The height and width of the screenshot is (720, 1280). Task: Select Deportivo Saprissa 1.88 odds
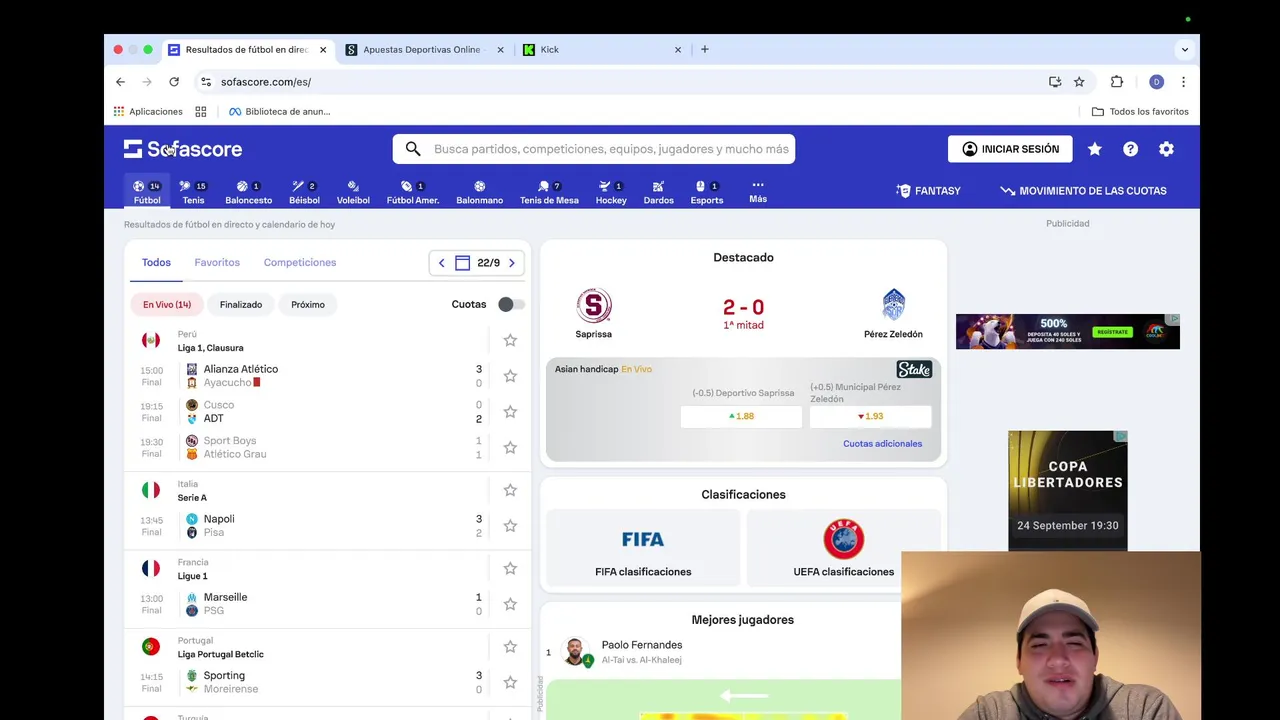tap(741, 416)
